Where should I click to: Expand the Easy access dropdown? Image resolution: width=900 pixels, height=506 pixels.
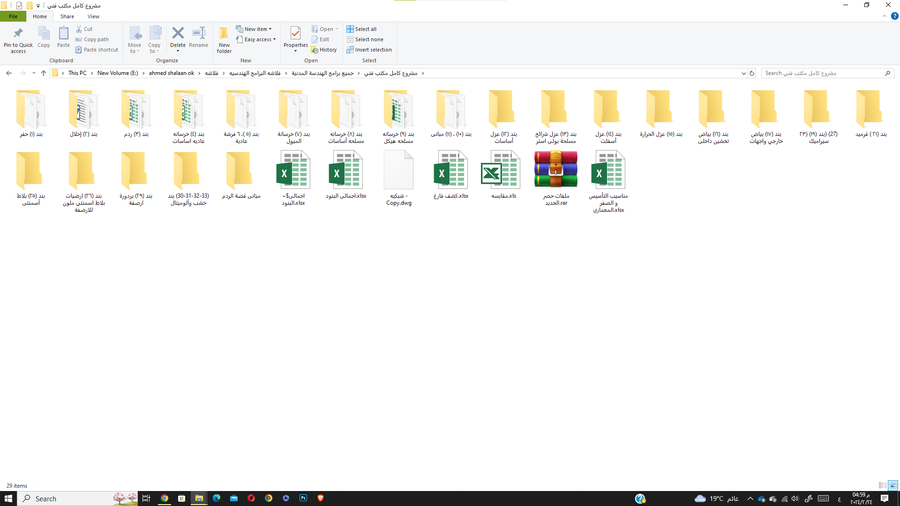257,40
